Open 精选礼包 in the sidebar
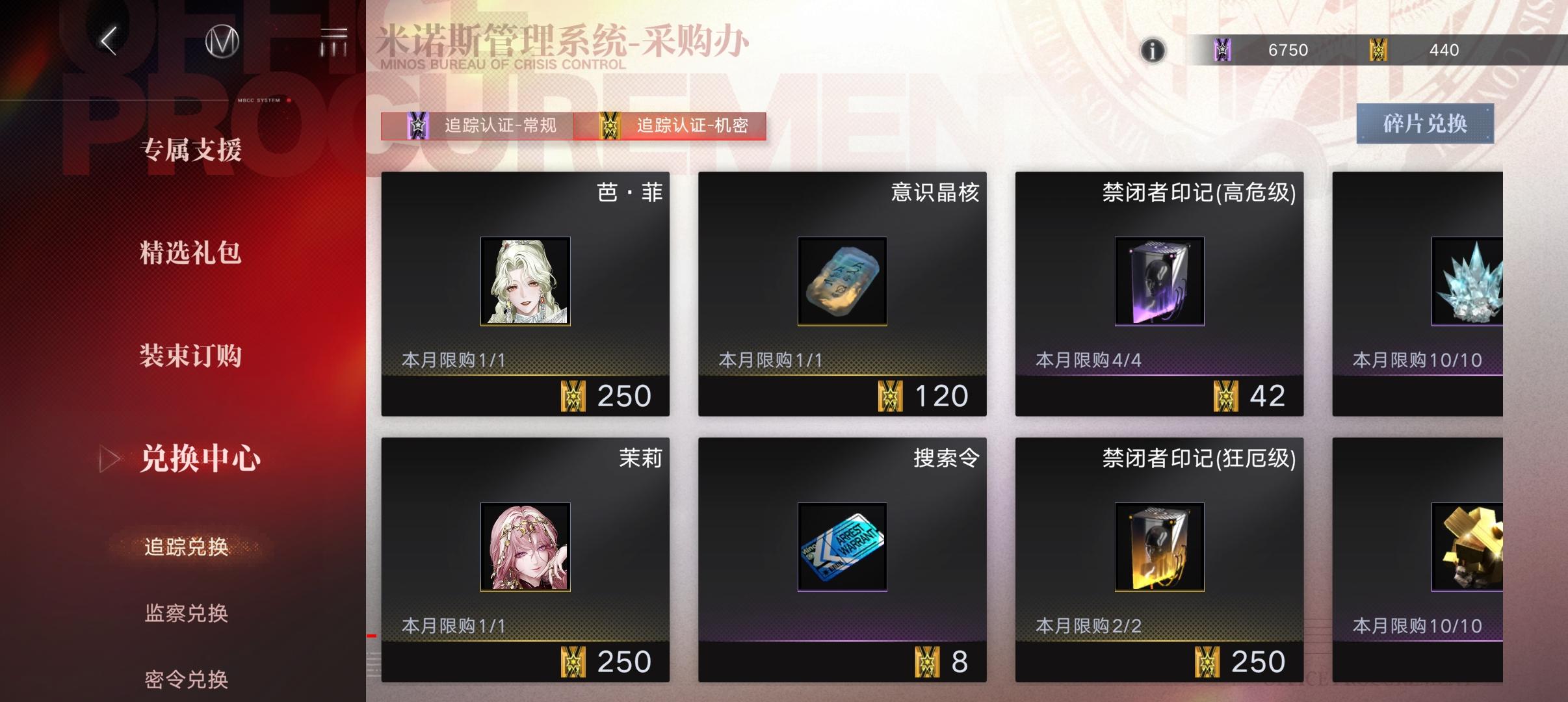Screen dimensions: 1568x702 [x=190, y=253]
